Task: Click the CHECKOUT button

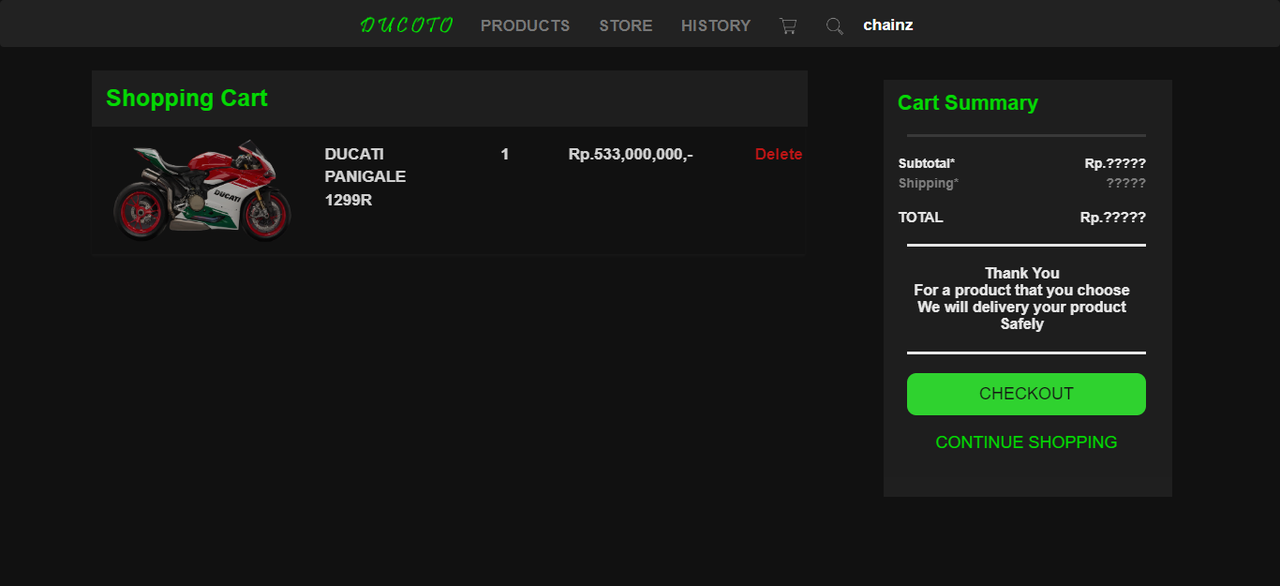Action: click(1026, 394)
